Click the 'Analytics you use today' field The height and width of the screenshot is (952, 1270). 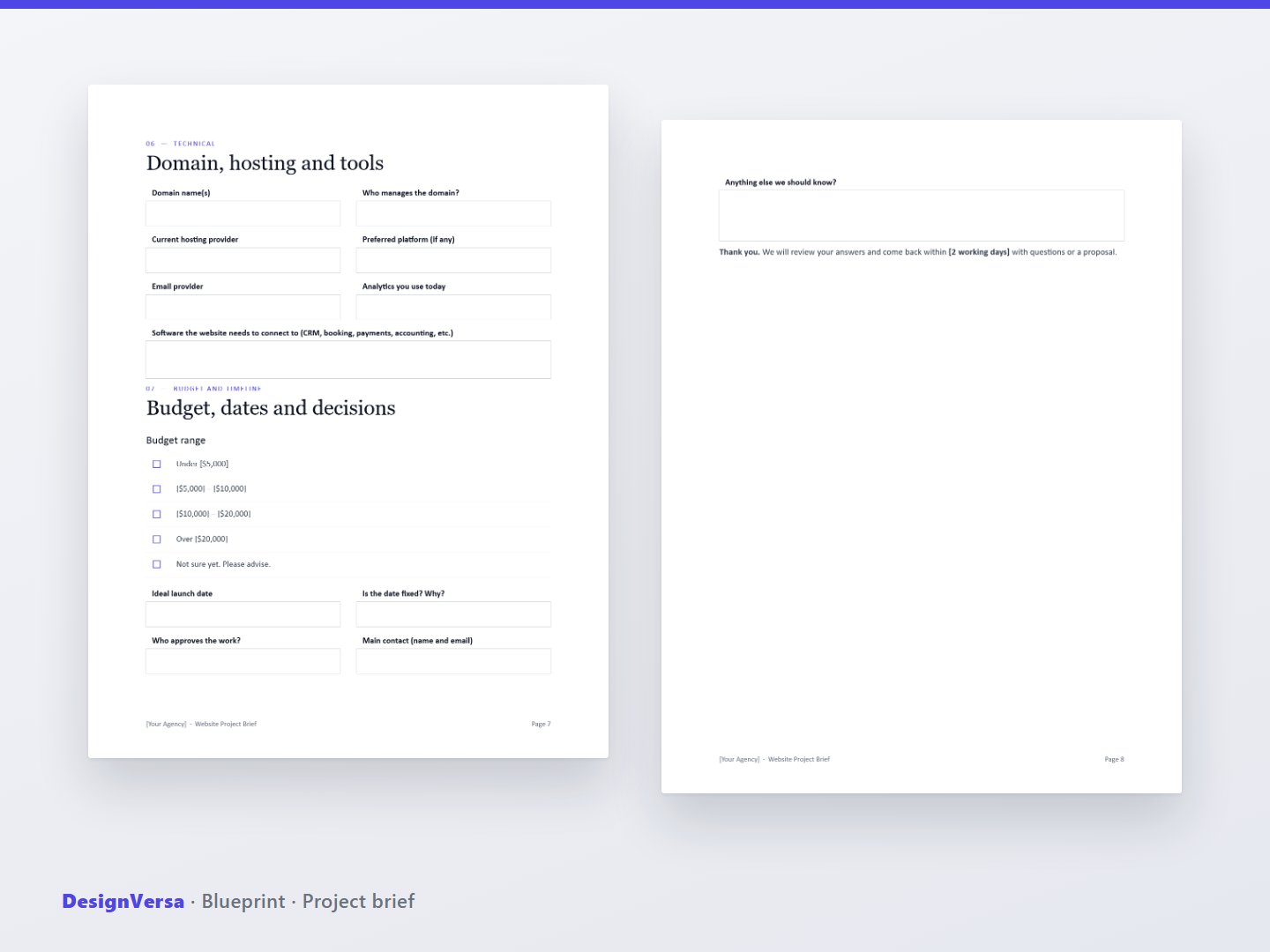pos(453,307)
